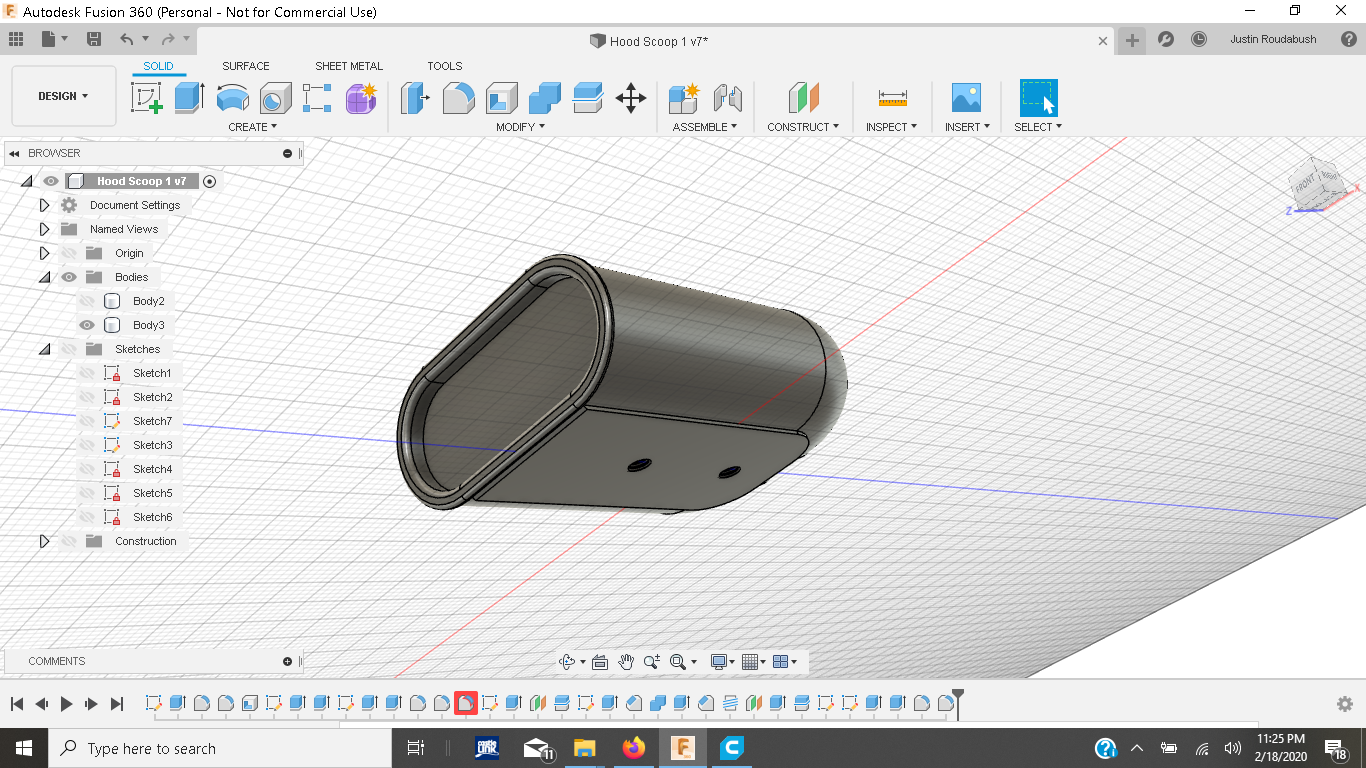1366x768 pixels.
Task: Select the Create Sketch tool
Action: (147, 98)
